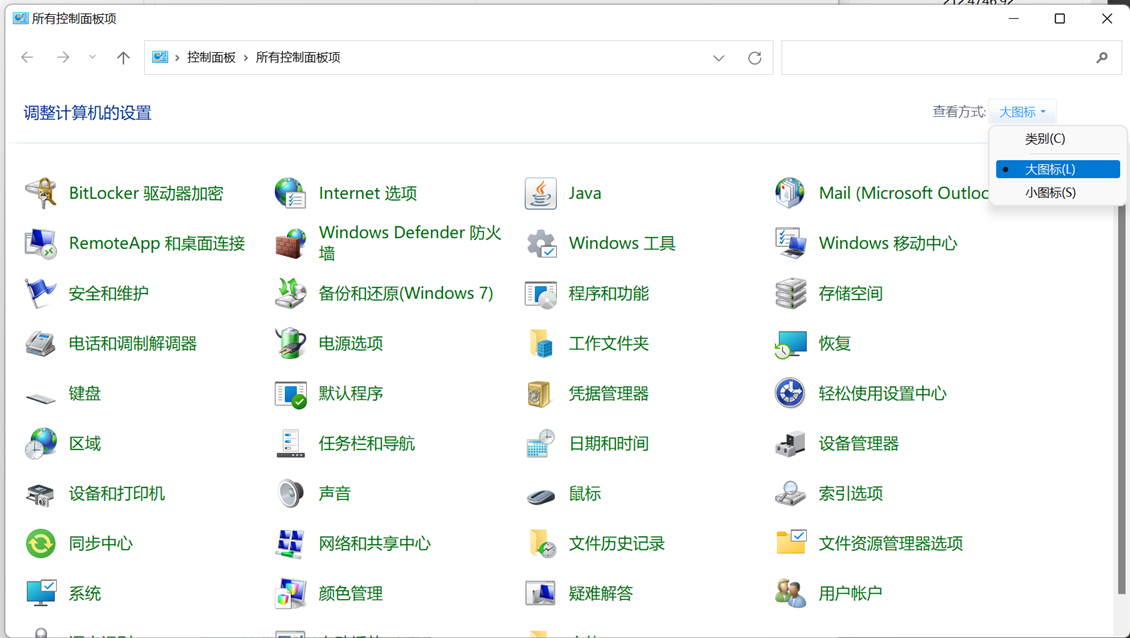This screenshot has height=638, width=1130.
Task: Go forward with the right arrow
Action: point(63,57)
